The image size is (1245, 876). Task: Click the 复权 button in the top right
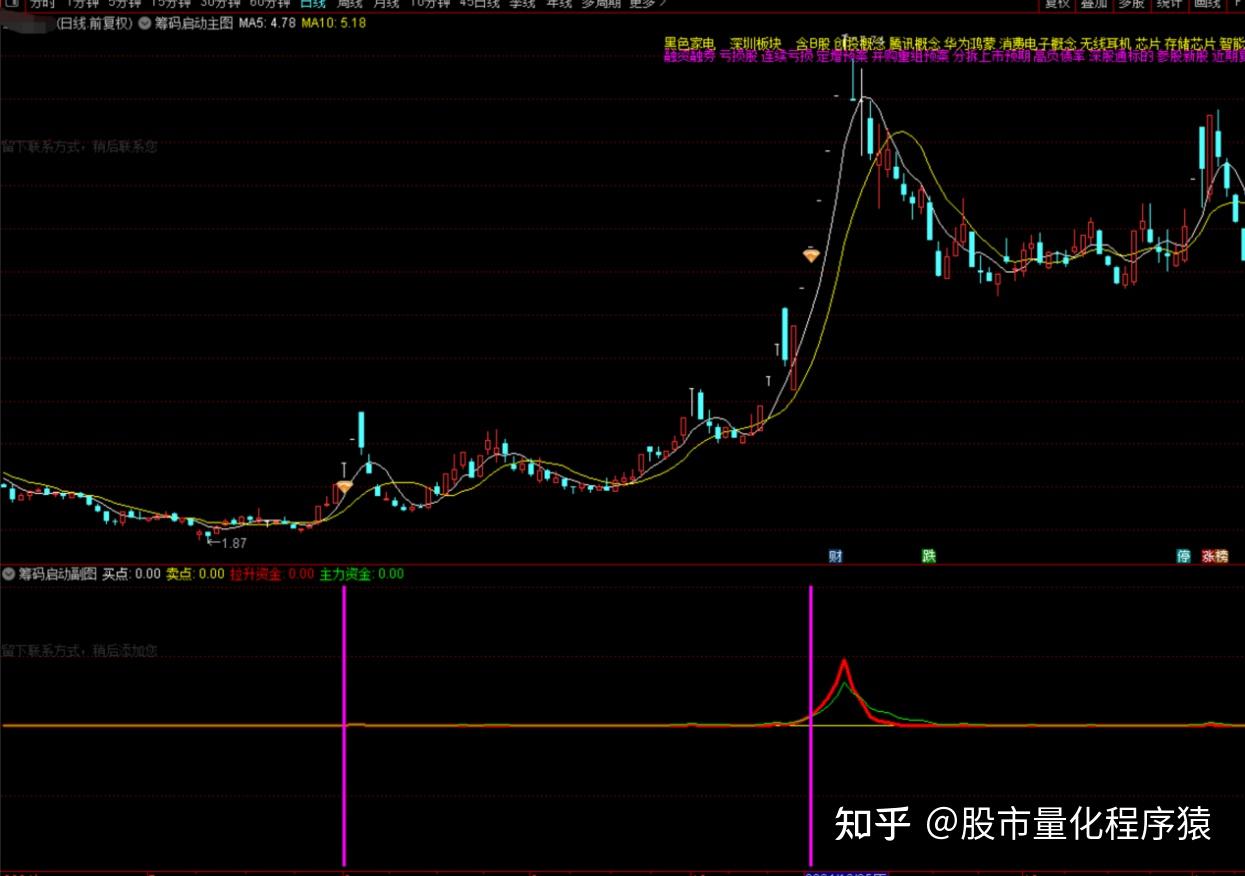[x=1057, y=4]
